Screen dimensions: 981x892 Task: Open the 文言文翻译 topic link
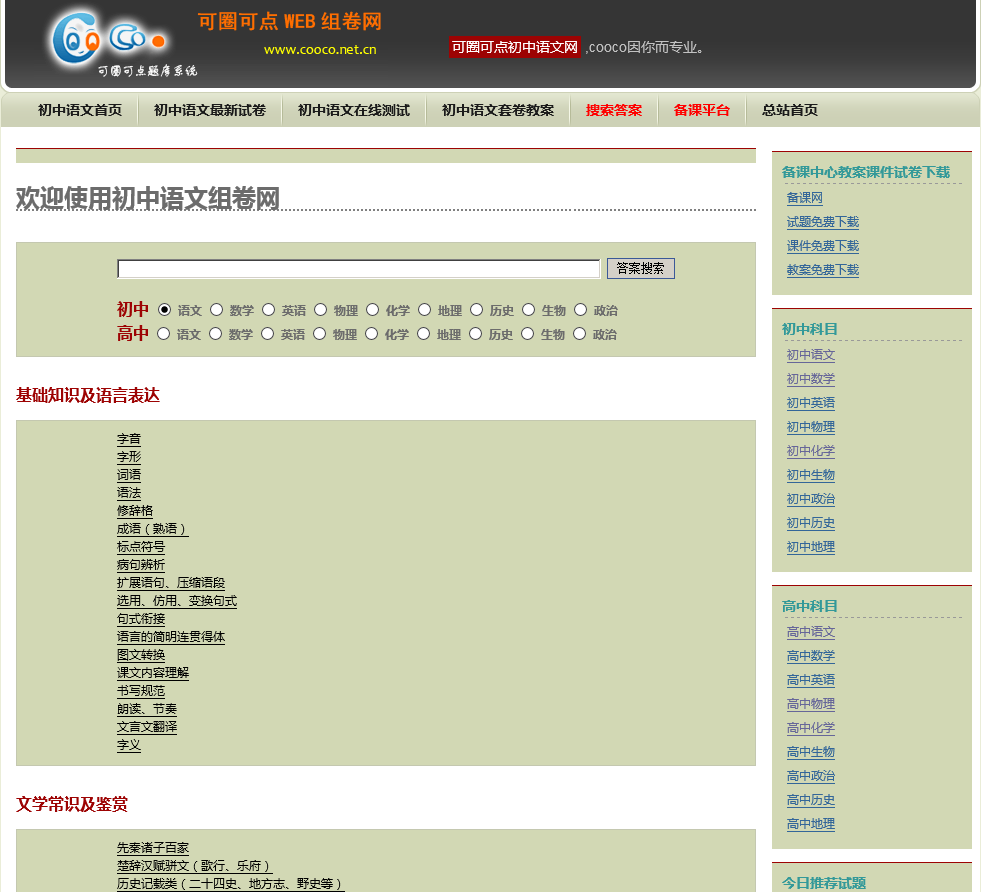(147, 727)
